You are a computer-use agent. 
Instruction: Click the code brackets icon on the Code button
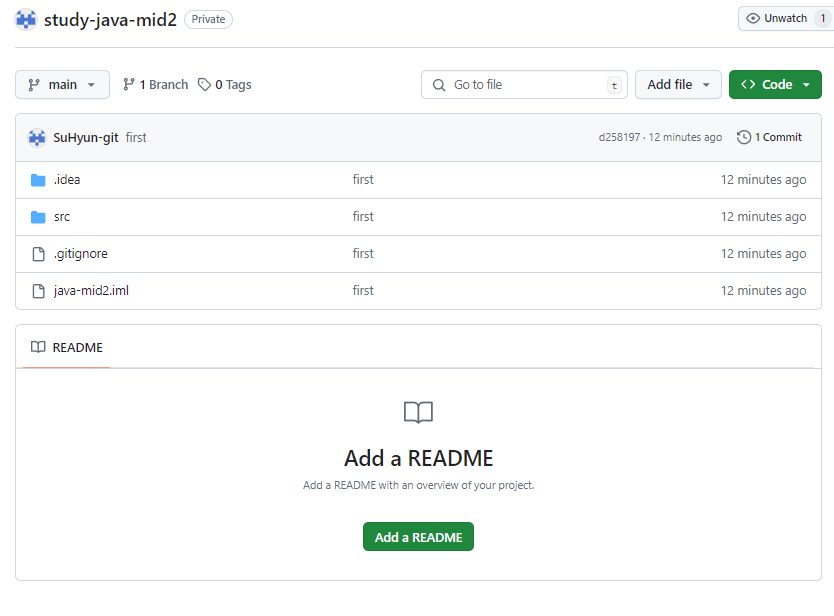coord(748,84)
